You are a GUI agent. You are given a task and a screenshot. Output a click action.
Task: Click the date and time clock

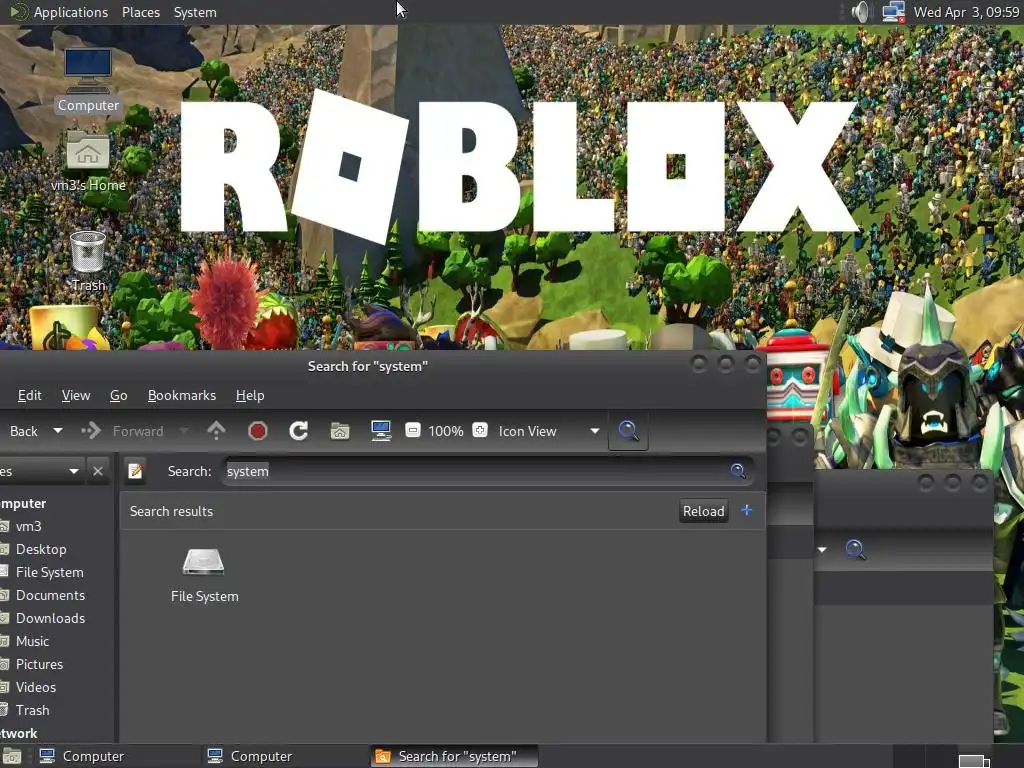[x=966, y=12]
